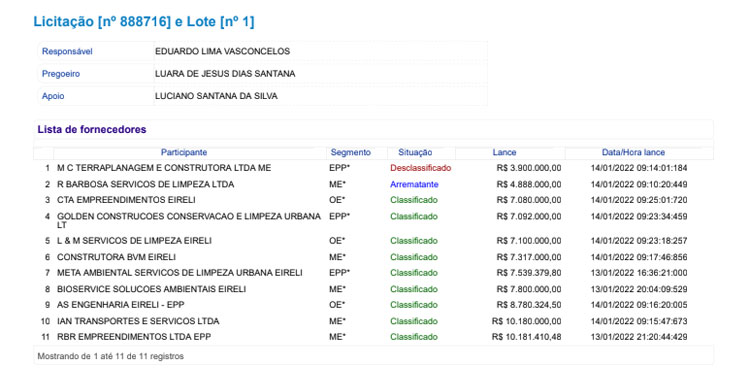Image resolution: width=750 pixels, height=368 pixels.
Task: Select CONSTRUTORA BVM EIRELI row
Action: coord(373,257)
